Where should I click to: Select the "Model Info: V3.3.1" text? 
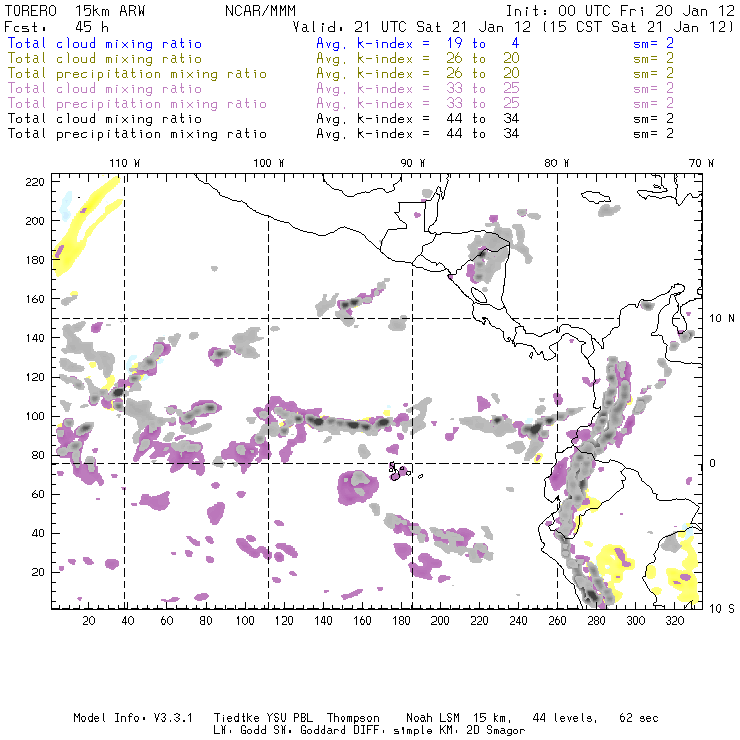click(133, 718)
